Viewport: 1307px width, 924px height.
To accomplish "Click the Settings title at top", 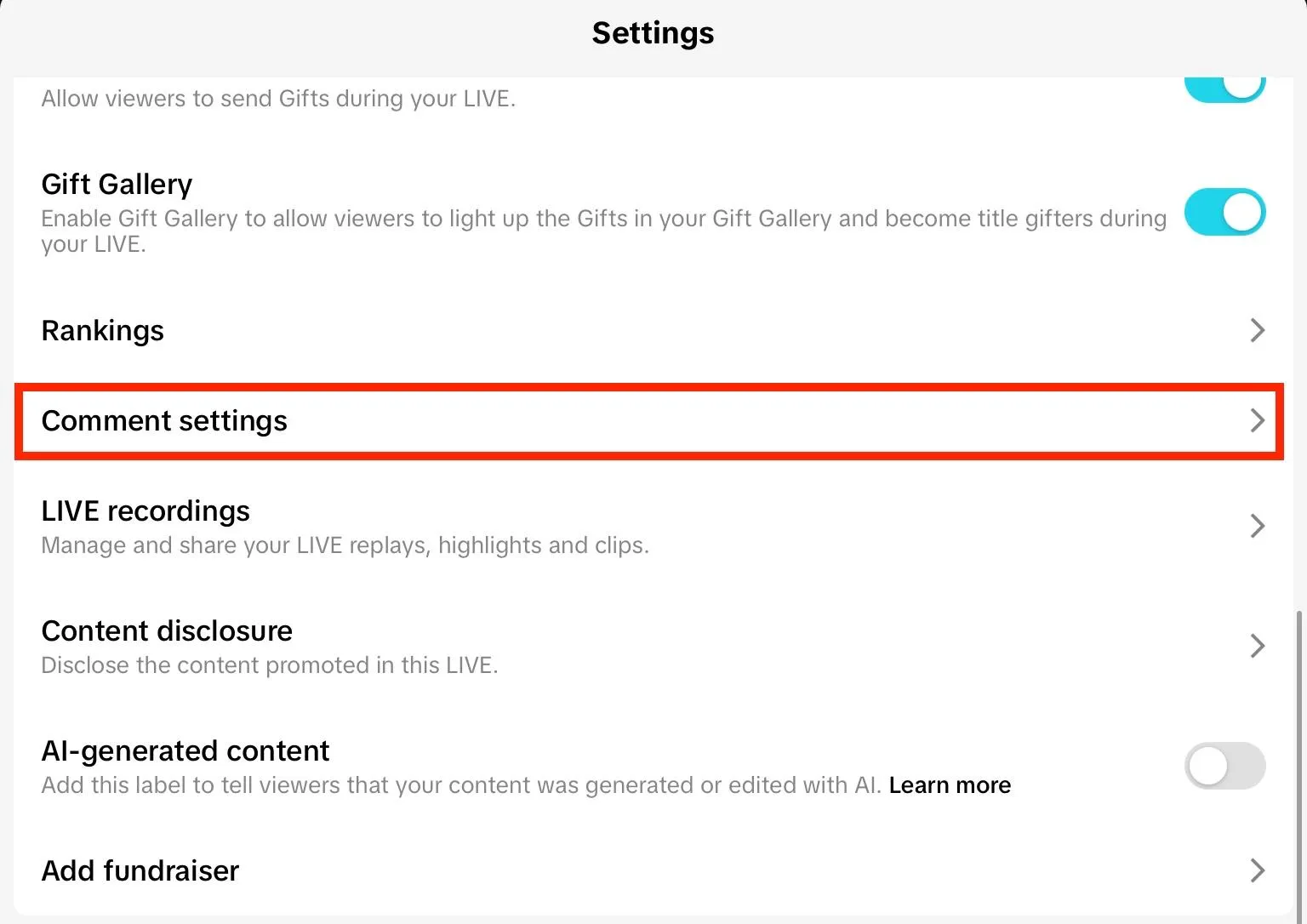I will (x=653, y=33).
